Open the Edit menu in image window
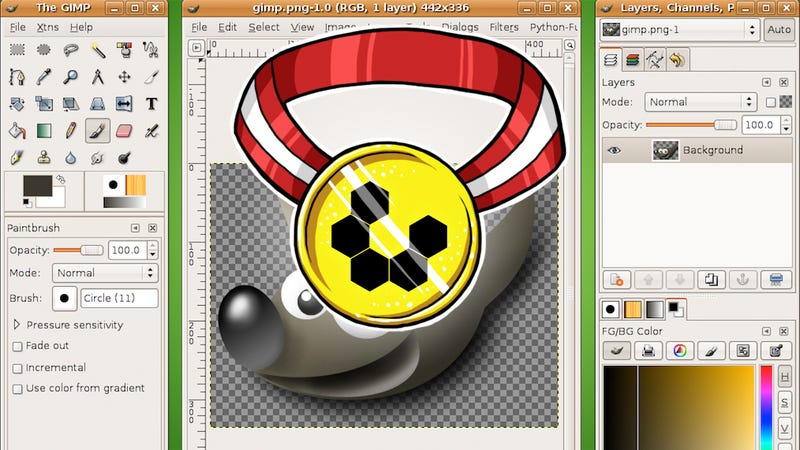The height and width of the screenshot is (450, 800). 227,27
